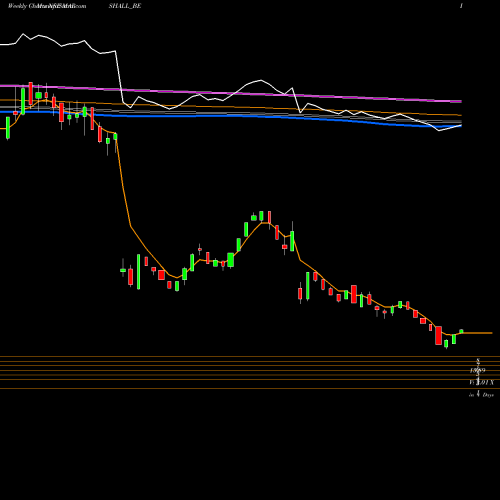500x500 pixels.
Task: Click the 'Days' label at the chart's right edge
Action: click(x=488, y=395)
